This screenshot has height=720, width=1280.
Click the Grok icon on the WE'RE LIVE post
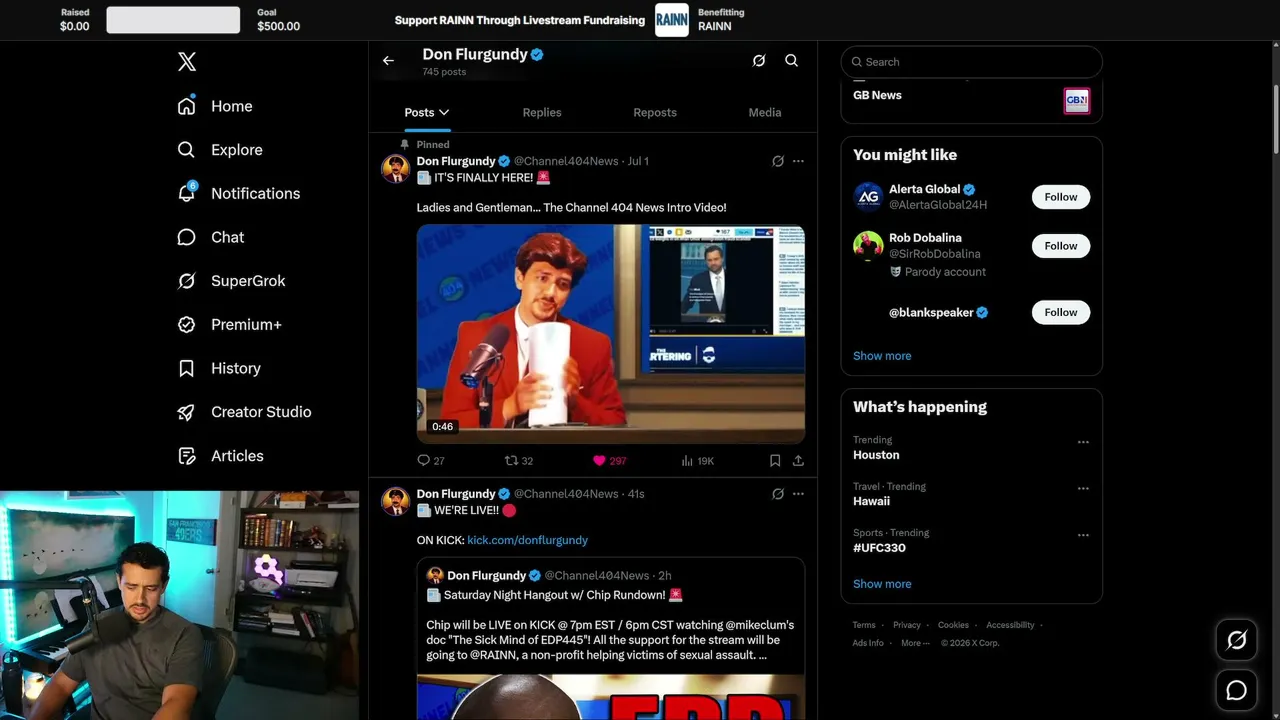778,494
